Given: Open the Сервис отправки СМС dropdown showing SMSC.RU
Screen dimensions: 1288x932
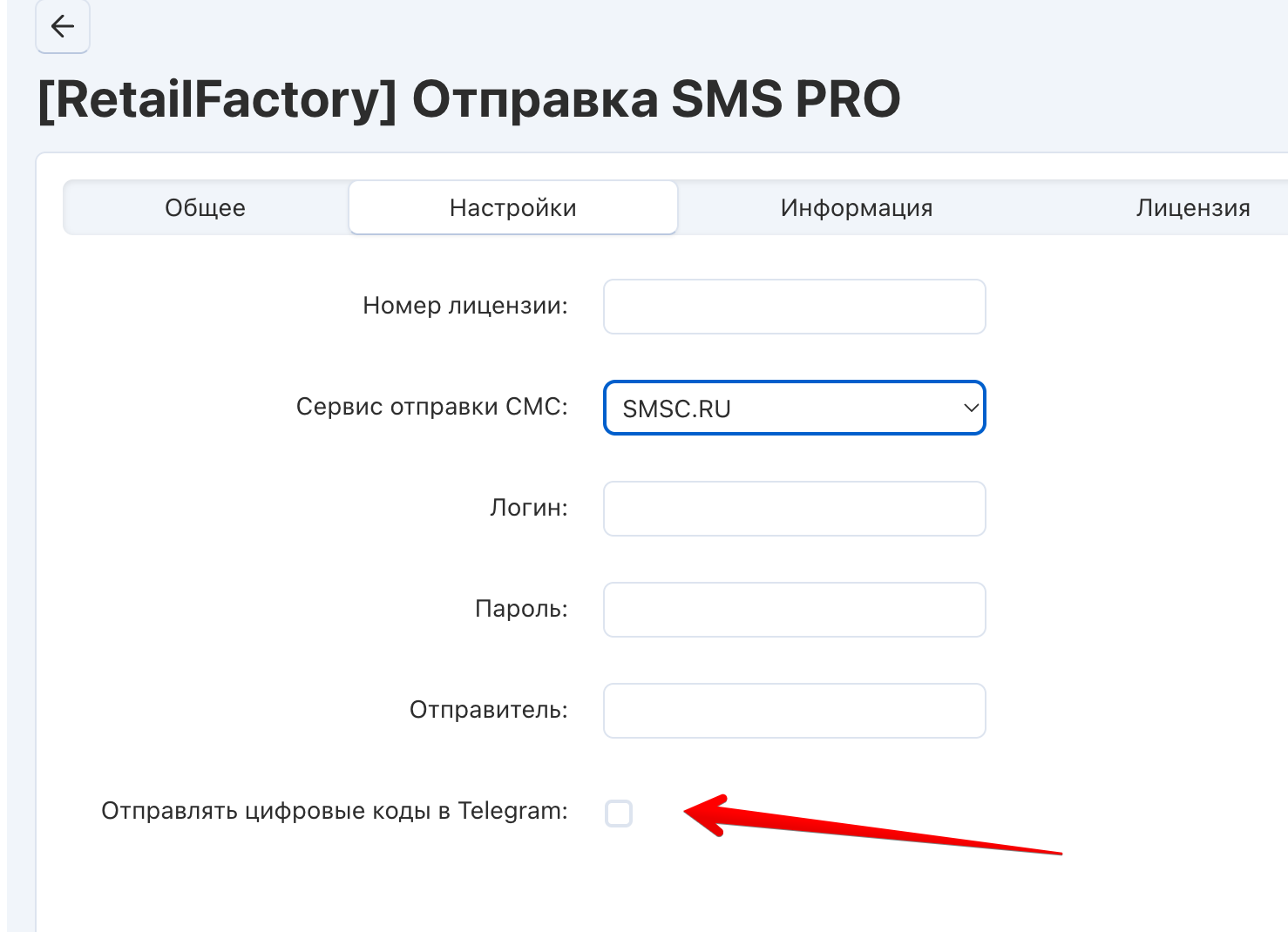Looking at the screenshot, I should [784, 408].
